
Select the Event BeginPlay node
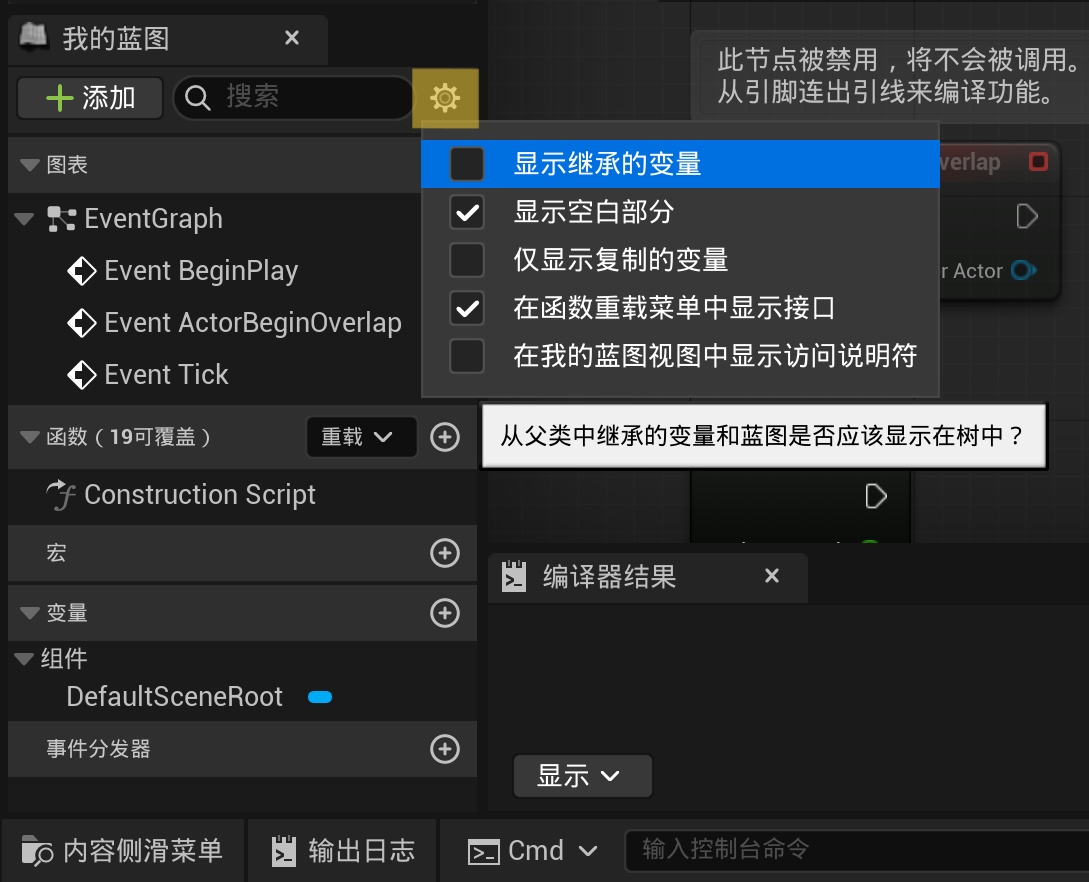click(x=201, y=271)
